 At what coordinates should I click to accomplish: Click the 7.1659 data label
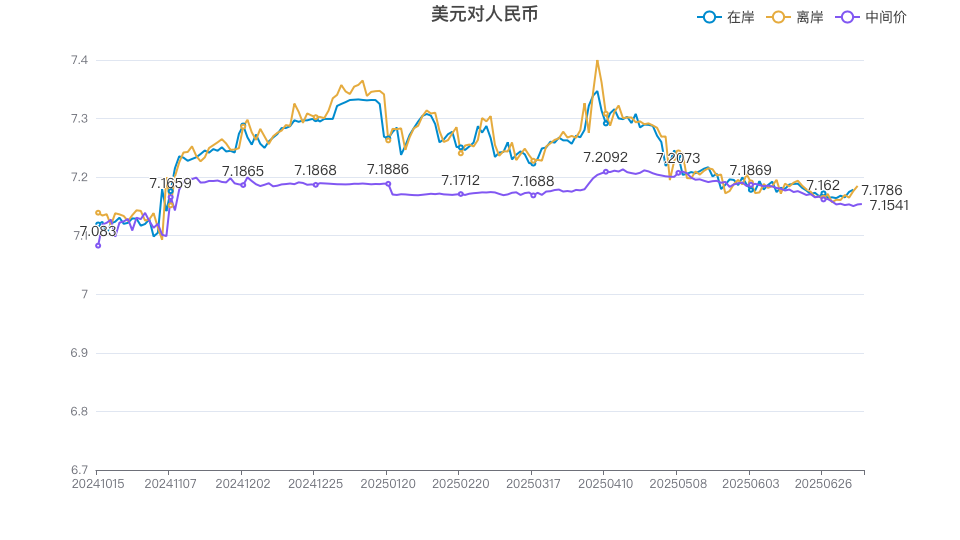[170, 183]
